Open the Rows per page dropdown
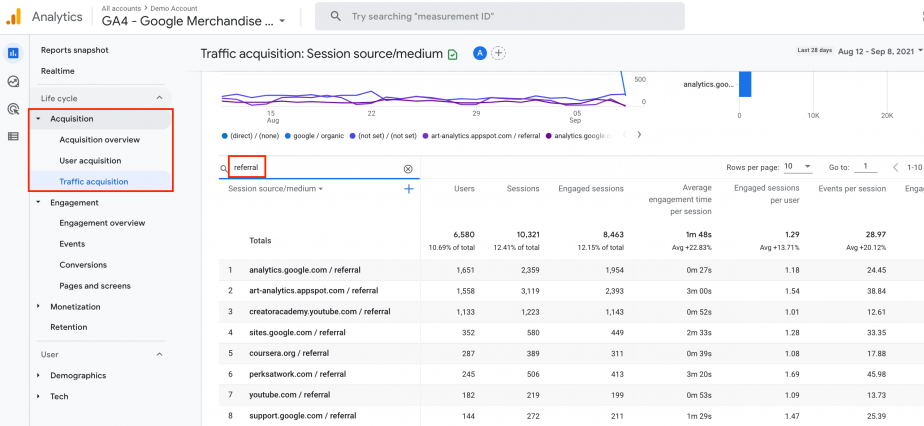 point(798,167)
